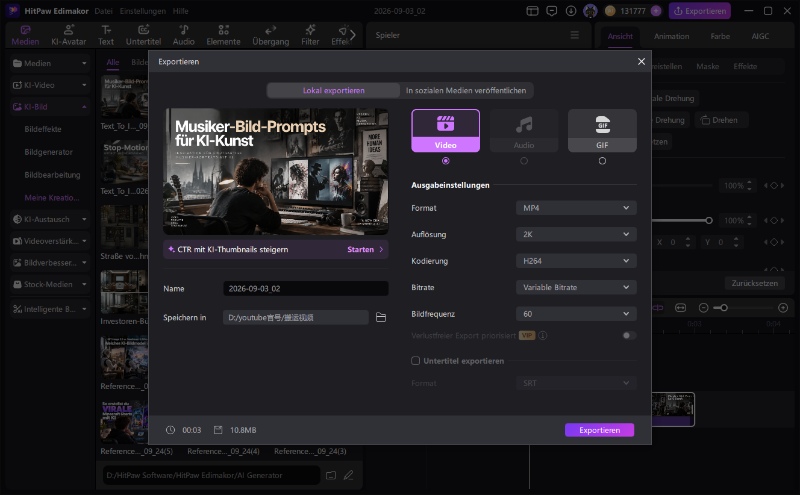
Task: Open the Medien toolbar tab
Action: pos(25,36)
